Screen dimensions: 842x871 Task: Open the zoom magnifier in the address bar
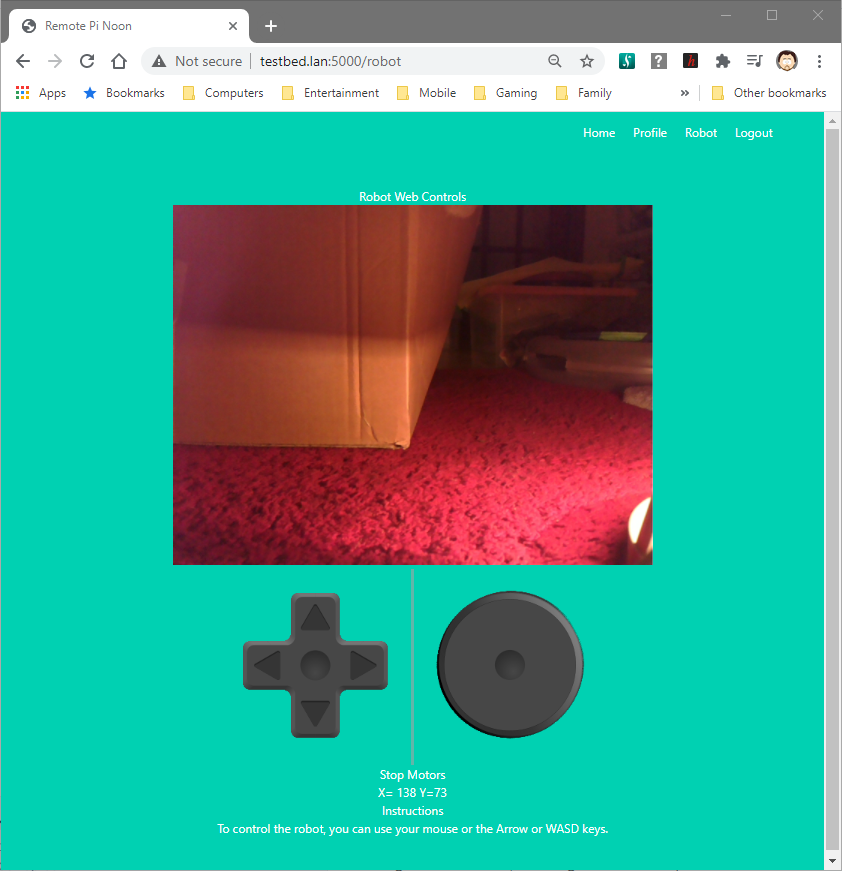point(555,61)
